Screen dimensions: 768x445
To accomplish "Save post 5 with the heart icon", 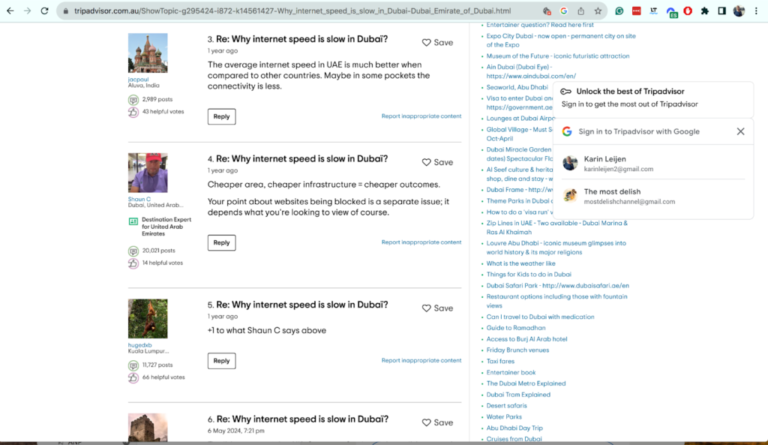I will [427, 308].
